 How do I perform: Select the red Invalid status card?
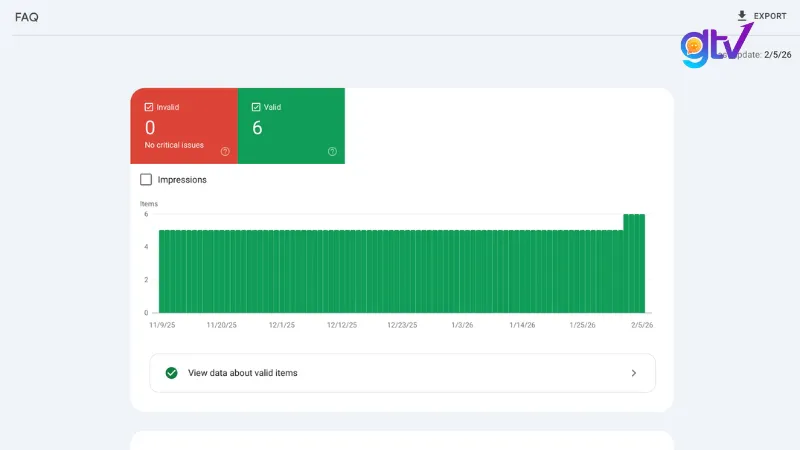click(184, 126)
